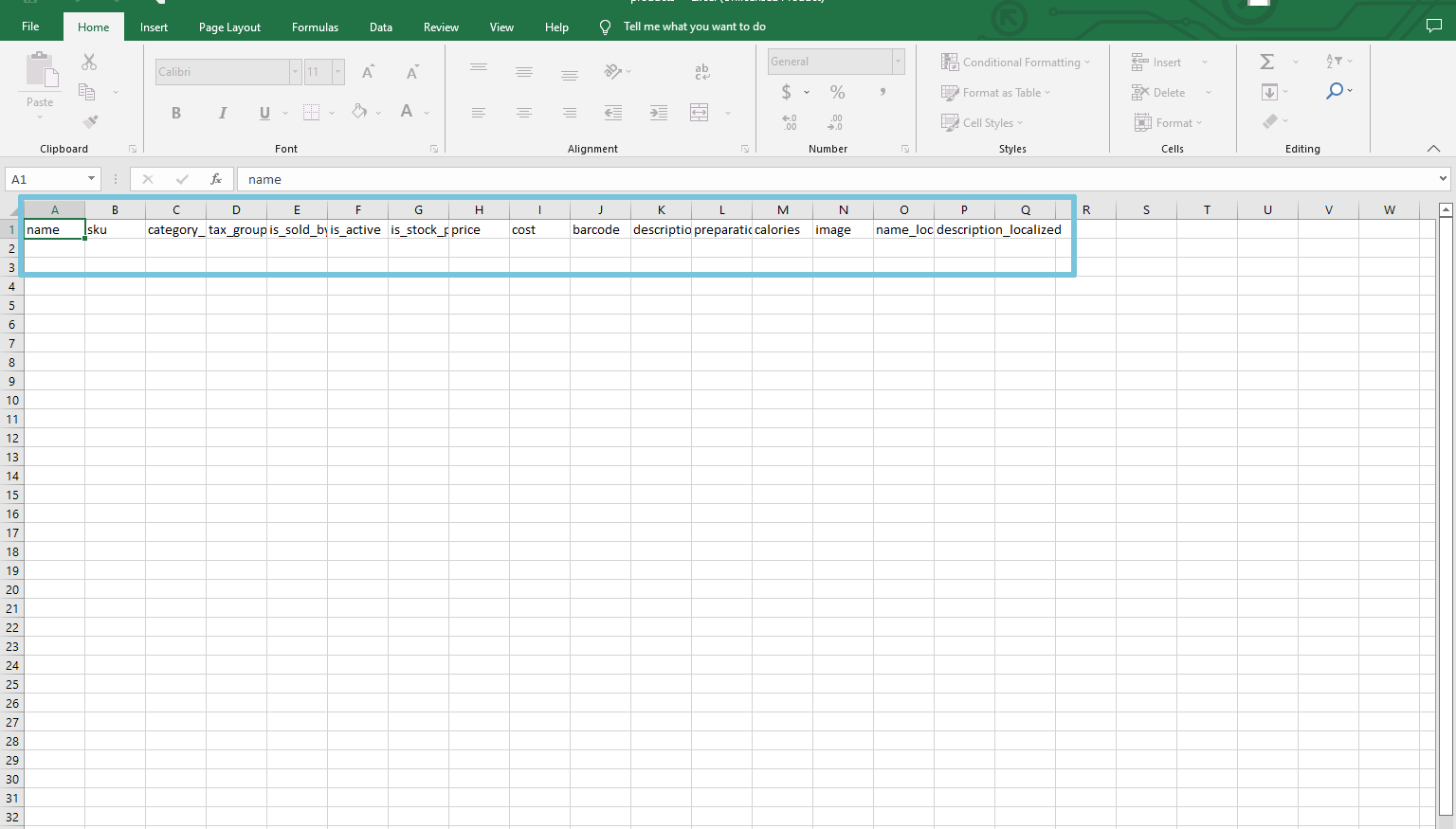The width and height of the screenshot is (1456, 829).
Task: Open the Fill Color dropdown arrow
Action: pyautogui.click(x=378, y=114)
